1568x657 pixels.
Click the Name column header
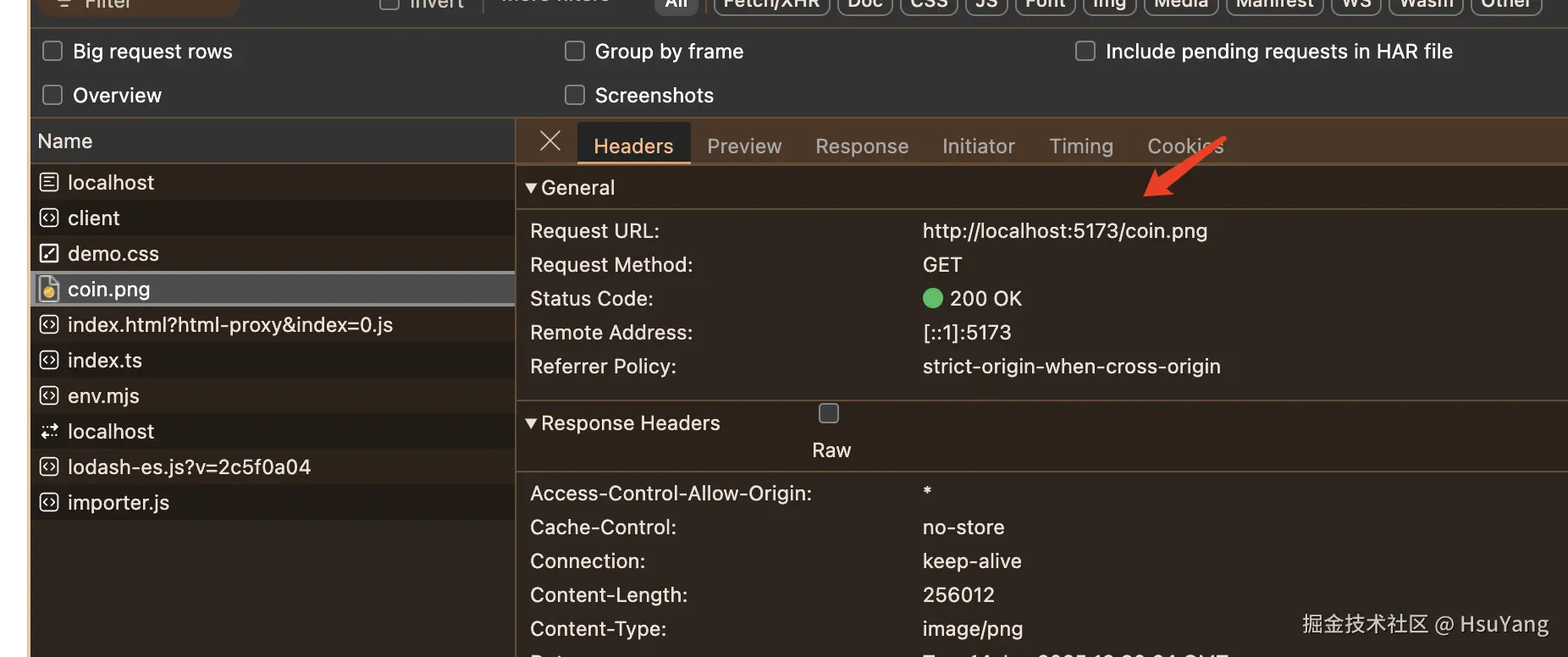click(x=65, y=141)
